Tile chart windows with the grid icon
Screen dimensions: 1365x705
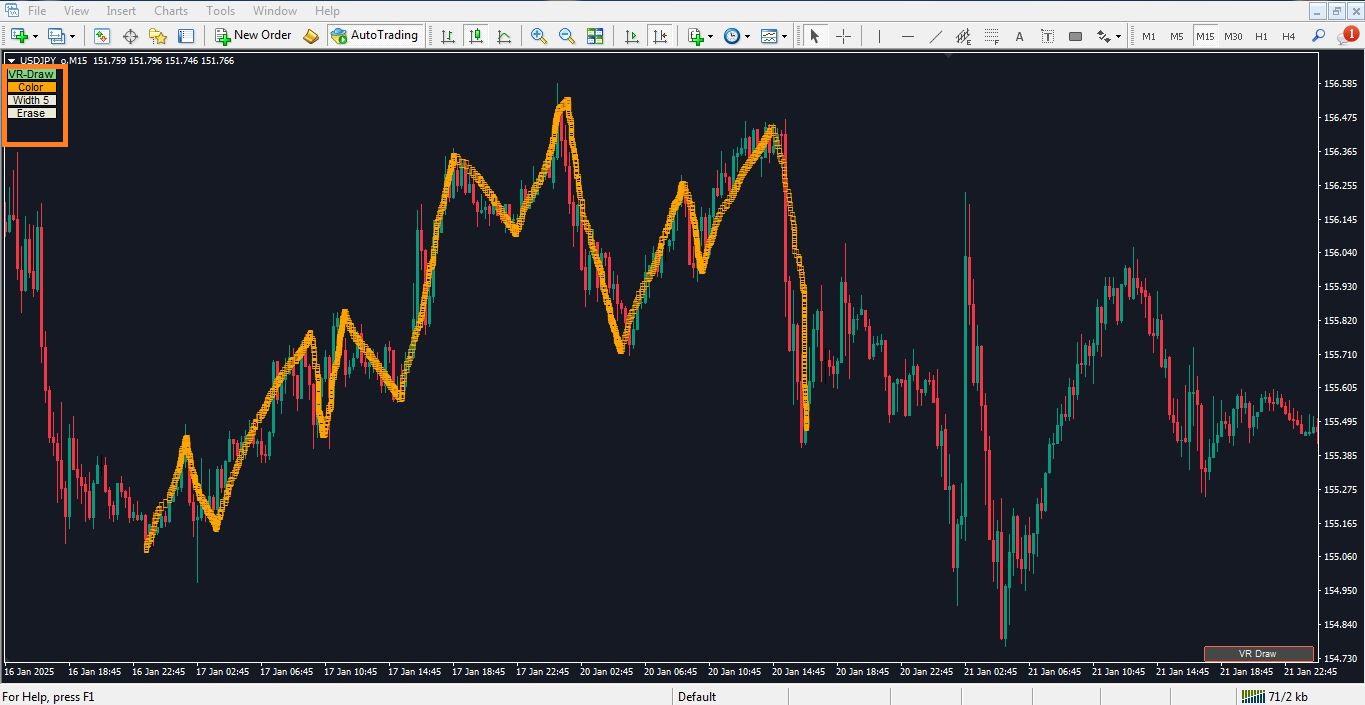(x=595, y=36)
